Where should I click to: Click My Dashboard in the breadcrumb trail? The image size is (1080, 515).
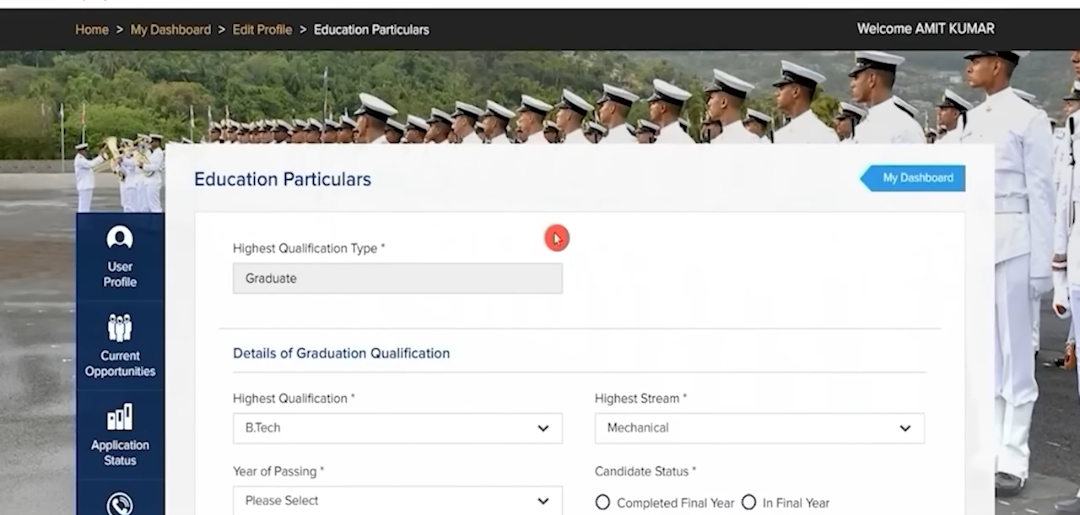tap(171, 30)
